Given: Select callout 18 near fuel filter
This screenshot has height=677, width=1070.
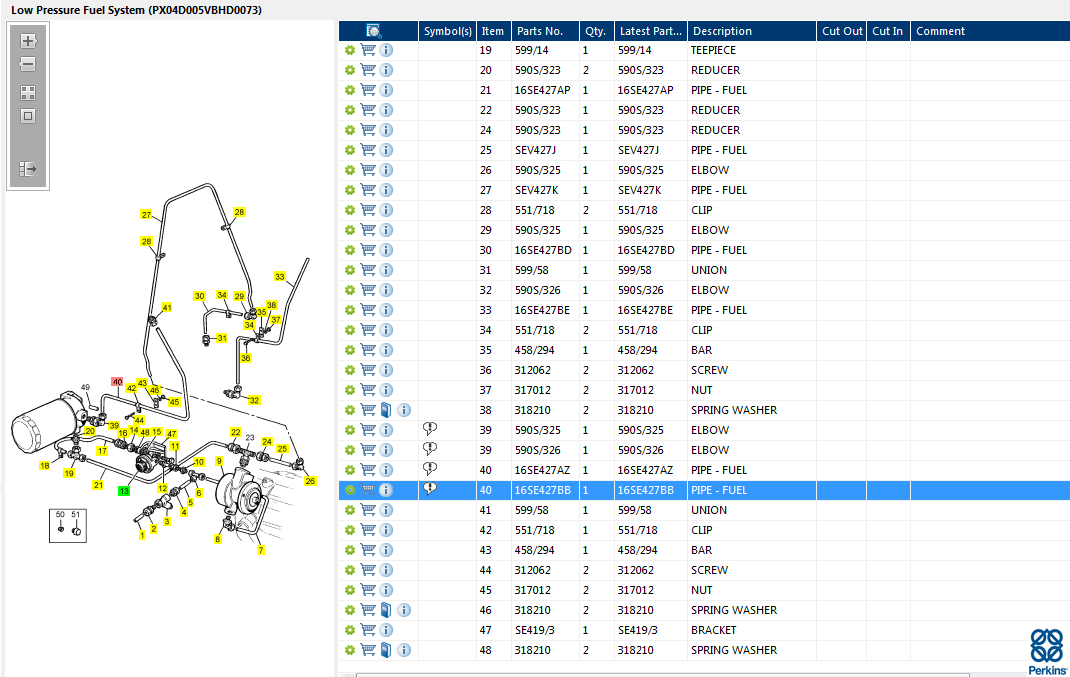Looking at the screenshot, I should pyautogui.click(x=44, y=465).
